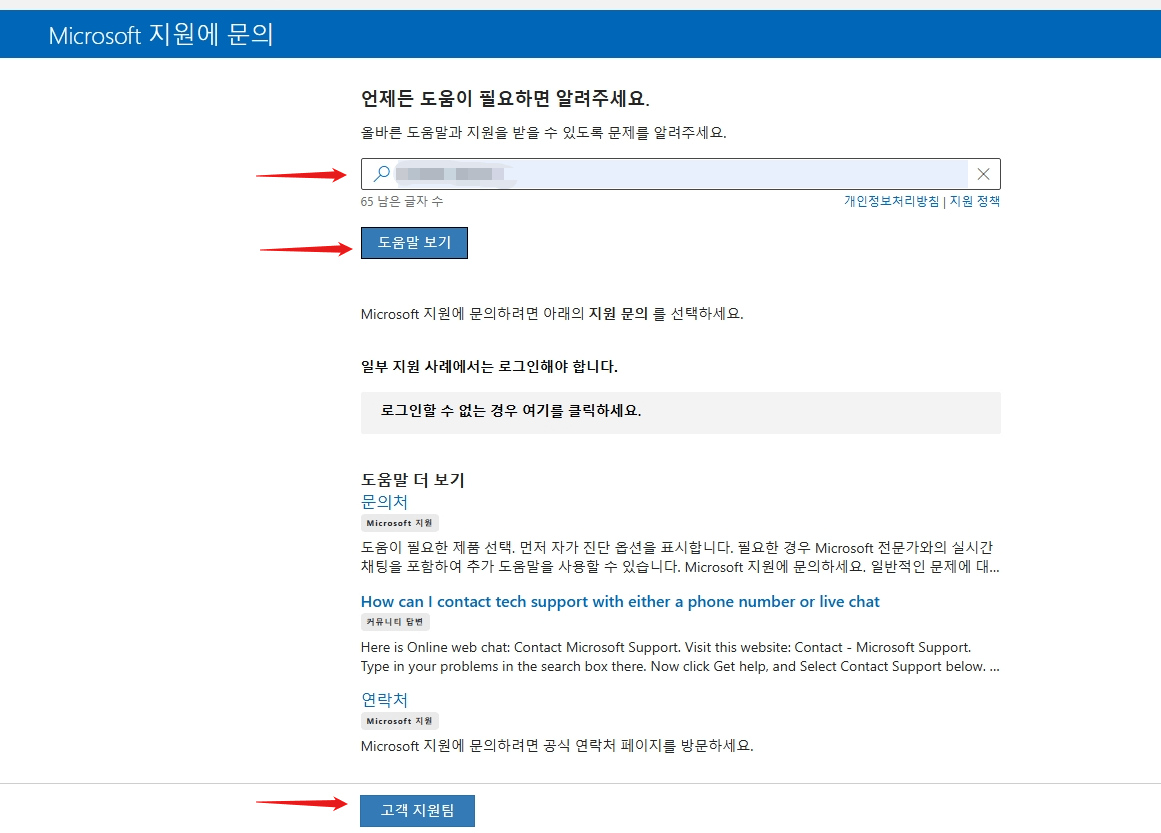Click the 고객 지원팀 button
Screen dimensions: 1161x833
[x=417, y=811]
